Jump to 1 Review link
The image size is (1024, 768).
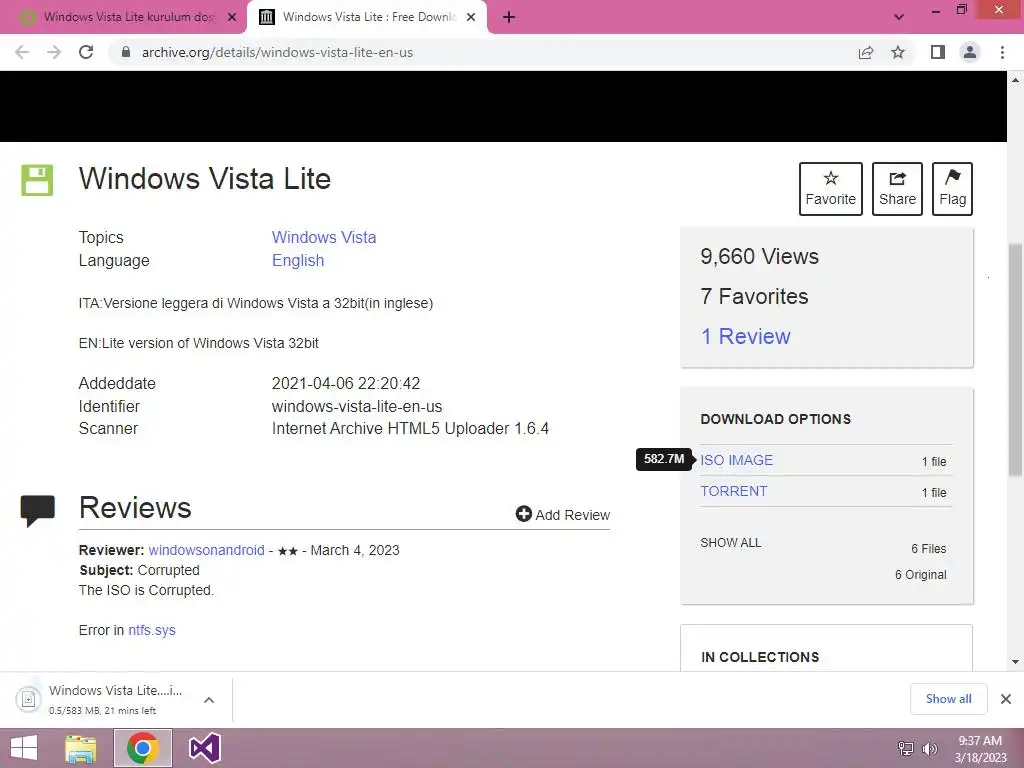[x=745, y=336]
